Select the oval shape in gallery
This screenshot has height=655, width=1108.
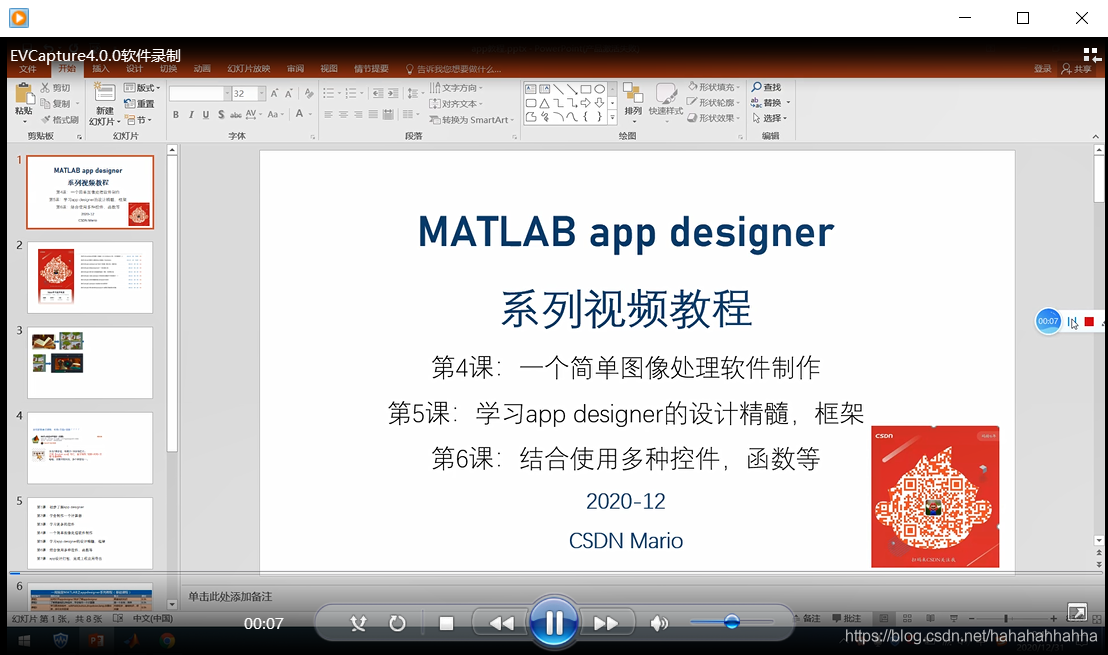point(599,89)
